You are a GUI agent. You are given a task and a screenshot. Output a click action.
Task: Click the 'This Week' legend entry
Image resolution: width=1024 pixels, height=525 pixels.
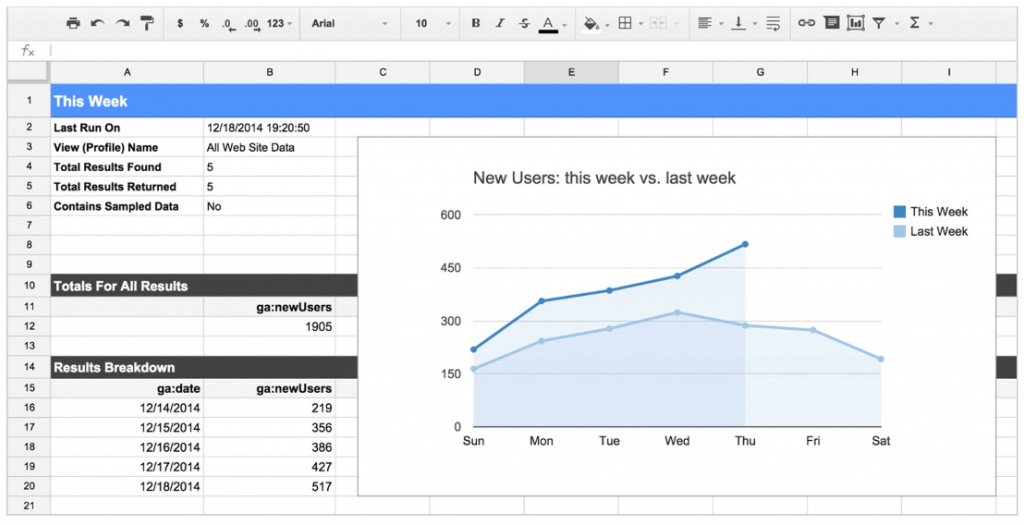[938, 212]
